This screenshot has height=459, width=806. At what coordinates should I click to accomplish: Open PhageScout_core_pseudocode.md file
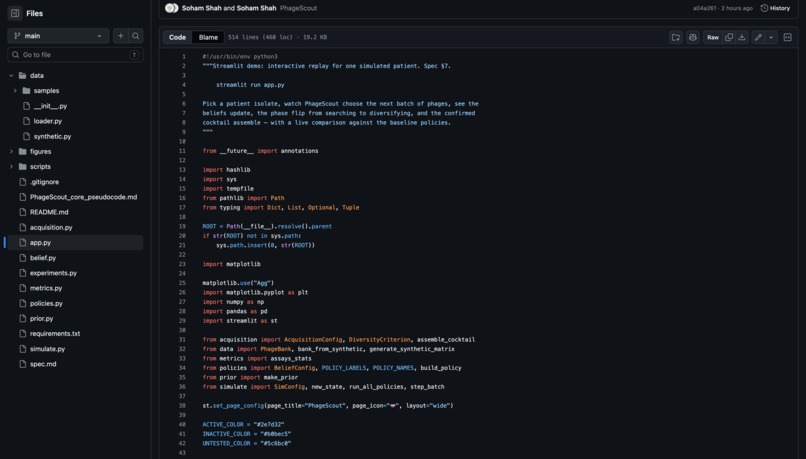click(x=83, y=197)
